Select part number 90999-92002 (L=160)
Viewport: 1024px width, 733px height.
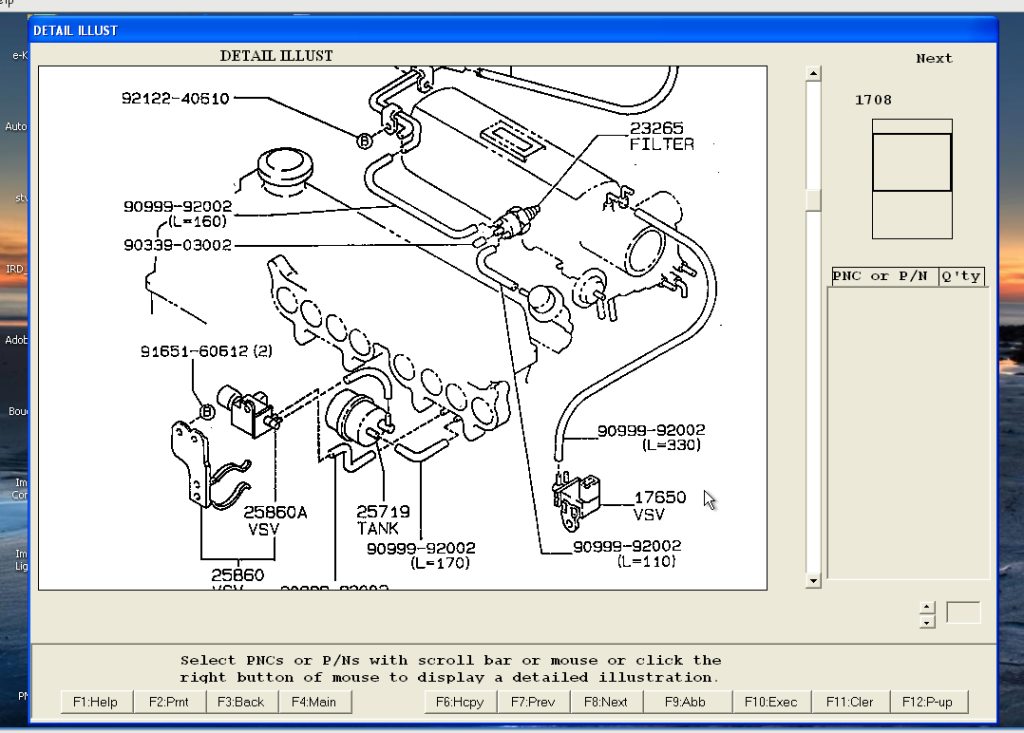[178, 214]
